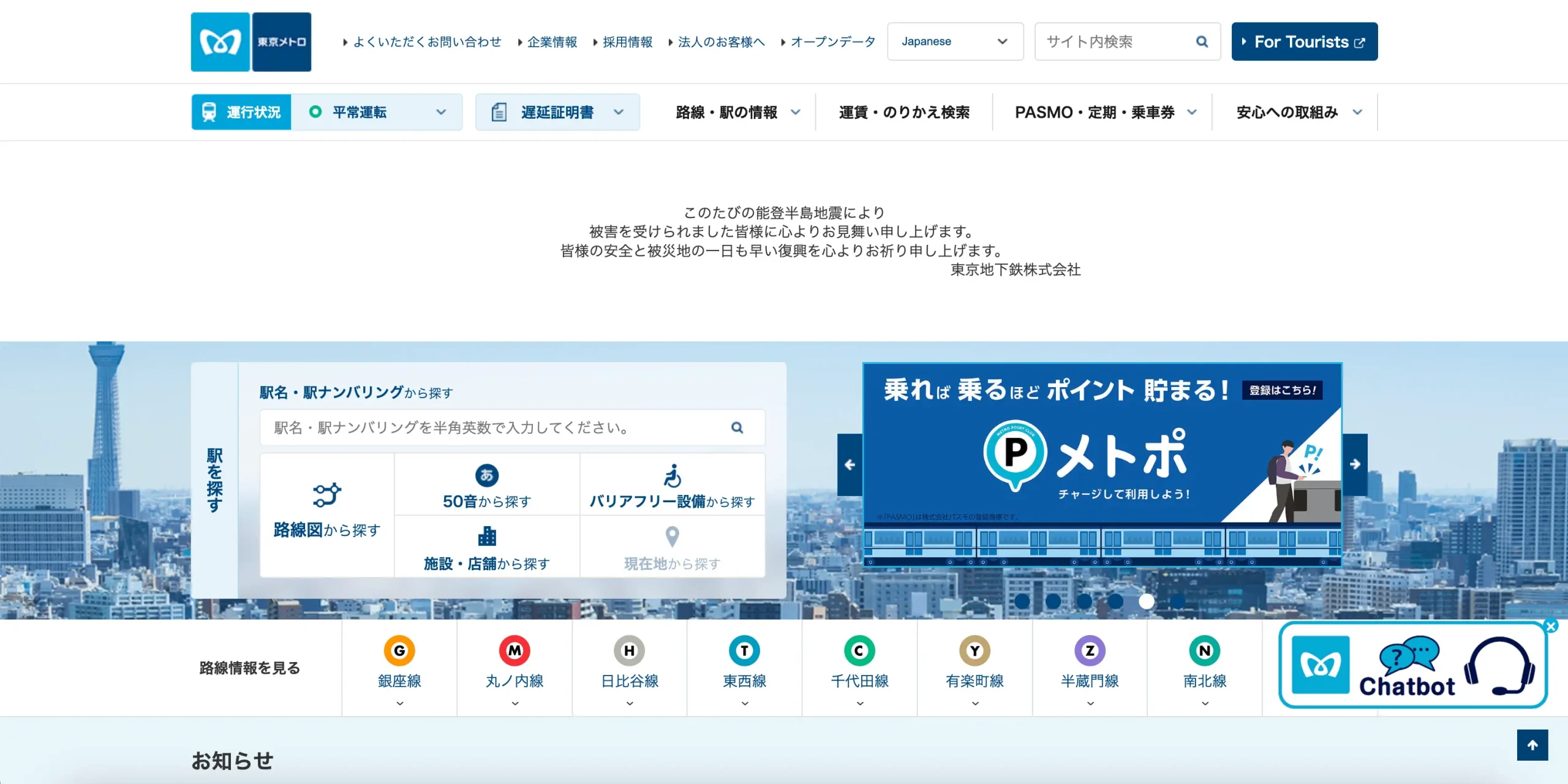Select the G Ginza line icon

(x=399, y=650)
